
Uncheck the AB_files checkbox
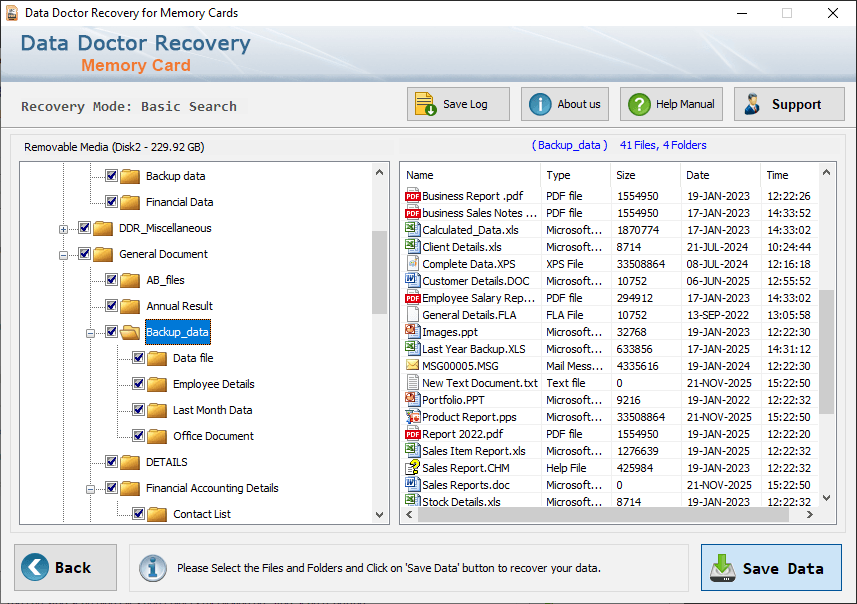point(111,279)
